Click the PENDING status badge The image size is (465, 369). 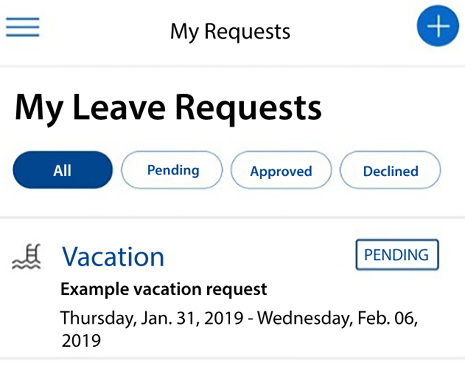tap(397, 255)
